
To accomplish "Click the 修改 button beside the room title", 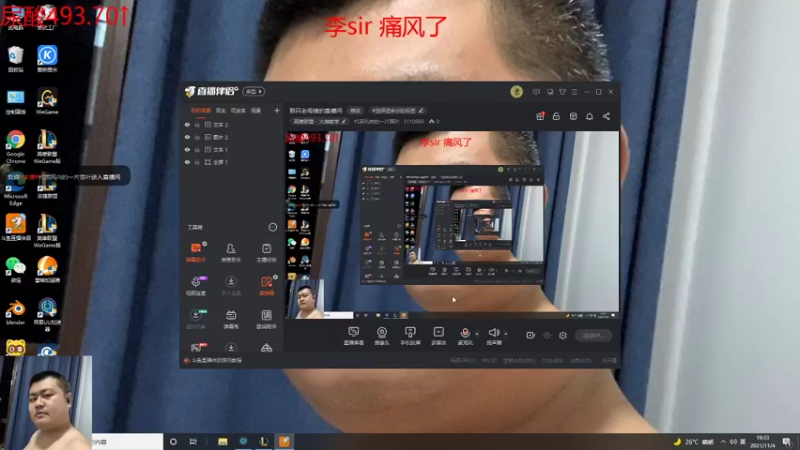I will tap(355, 110).
